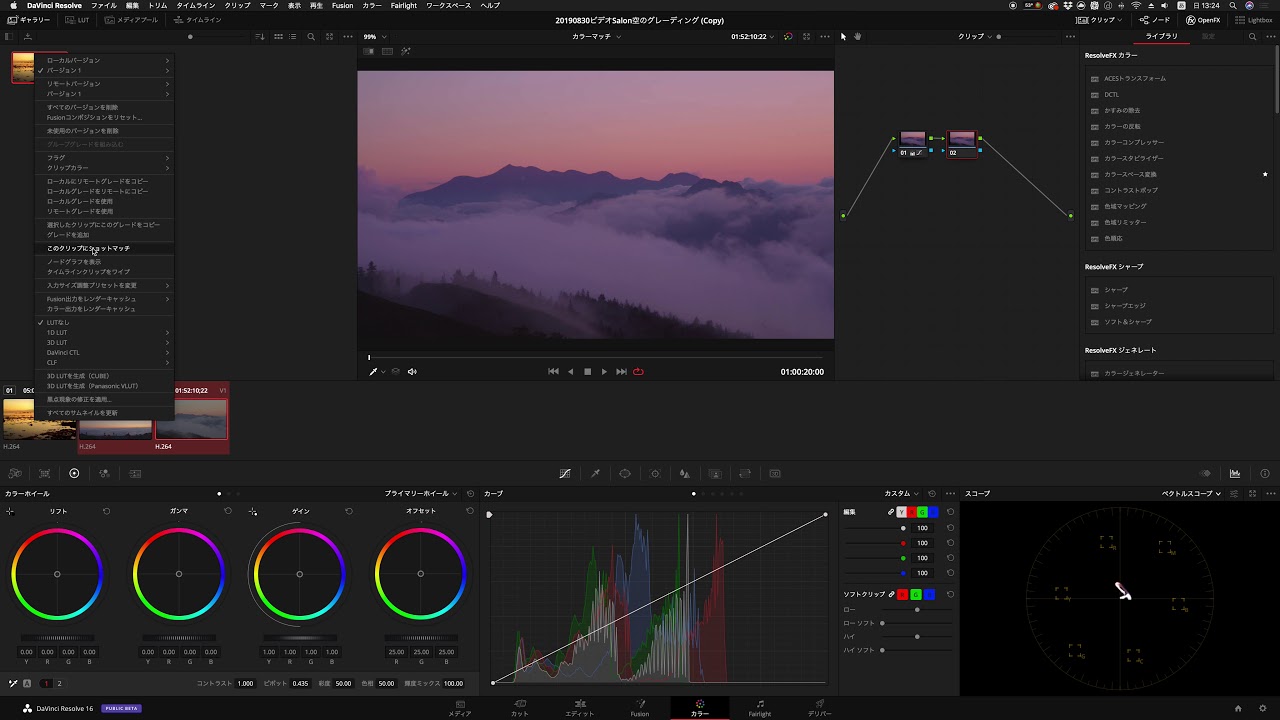The width and height of the screenshot is (1280, 720).
Task: Open the LUT browser button
Action: tap(79, 20)
